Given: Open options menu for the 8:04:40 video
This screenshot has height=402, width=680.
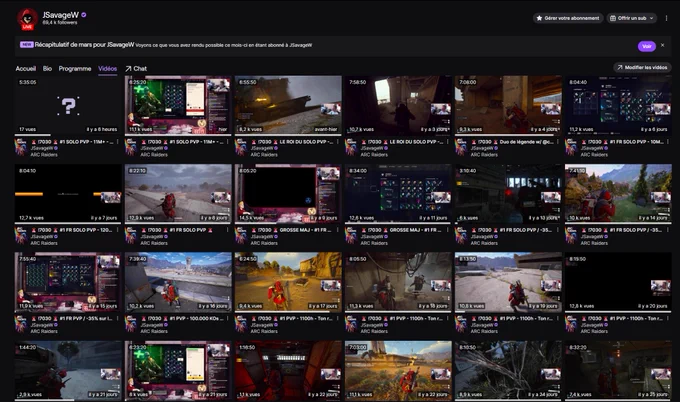Looking at the screenshot, I should (x=668, y=142).
